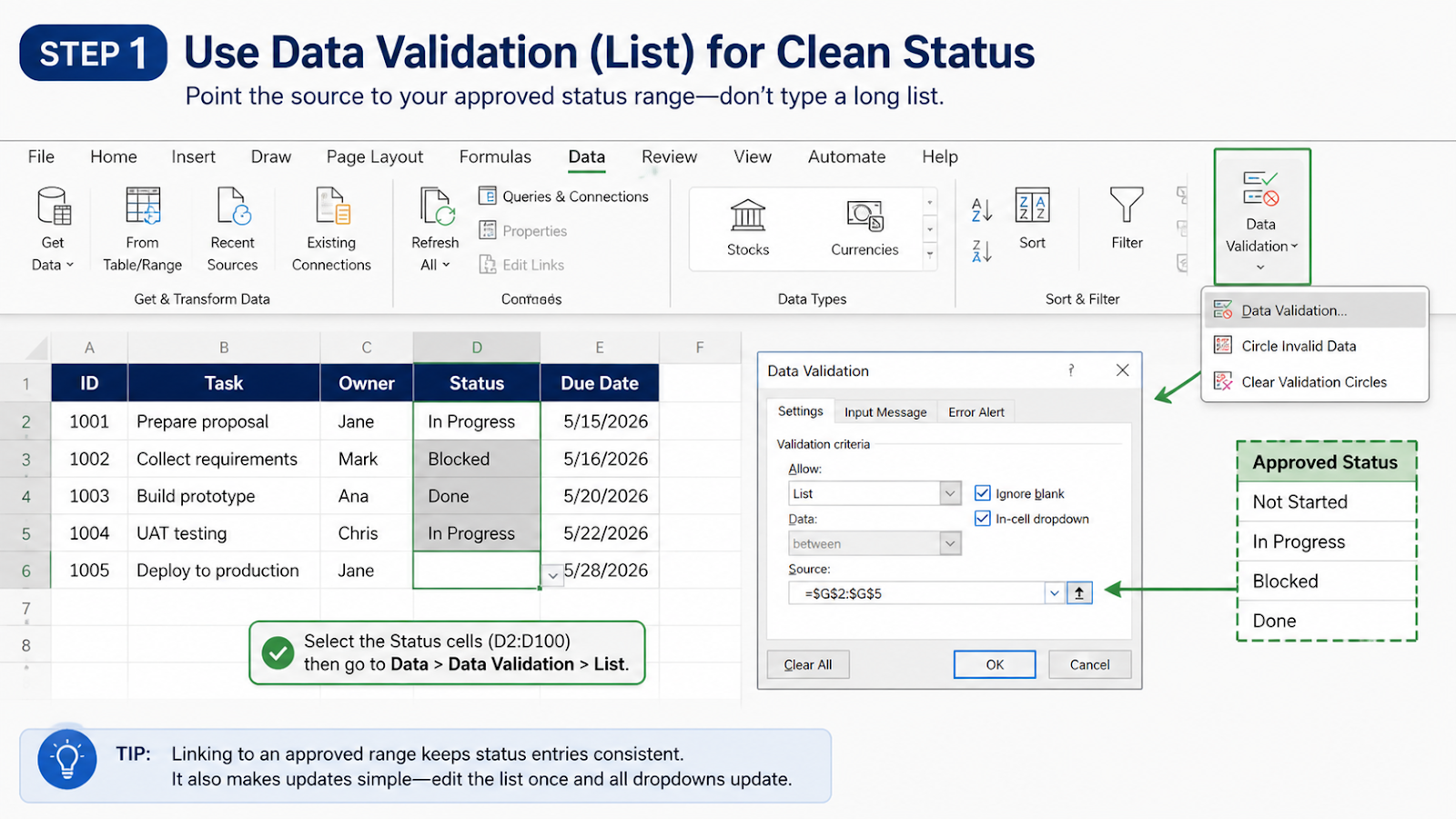Close the Data Validation dialog

click(1123, 370)
